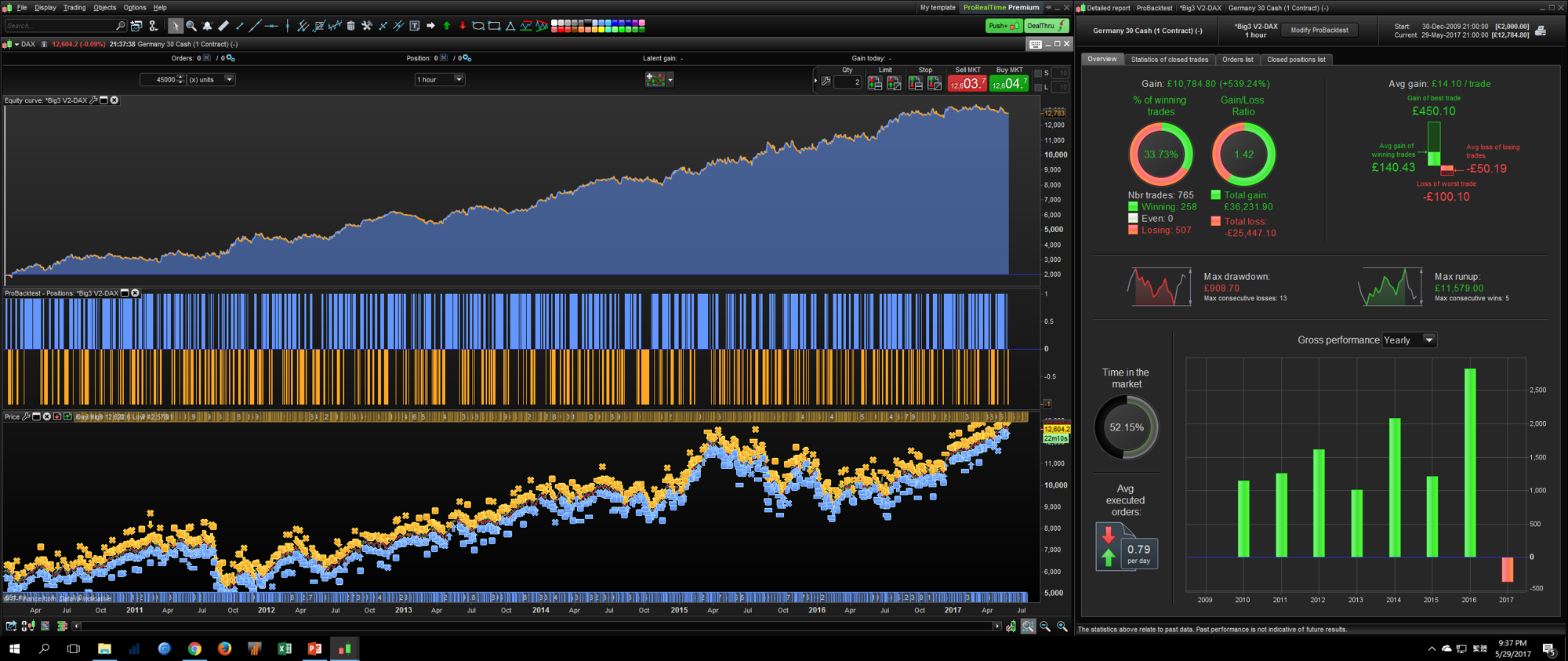1568x661 pixels.
Task: Toggle Push+ notifications button
Action: [1003, 26]
